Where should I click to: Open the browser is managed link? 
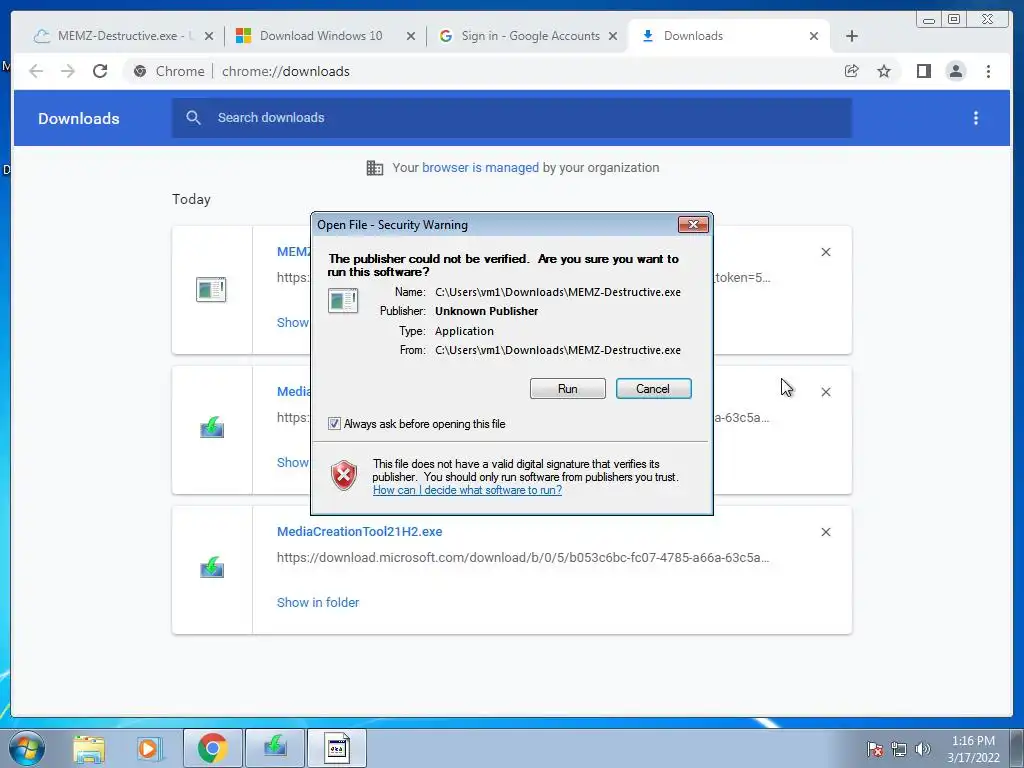(x=480, y=168)
